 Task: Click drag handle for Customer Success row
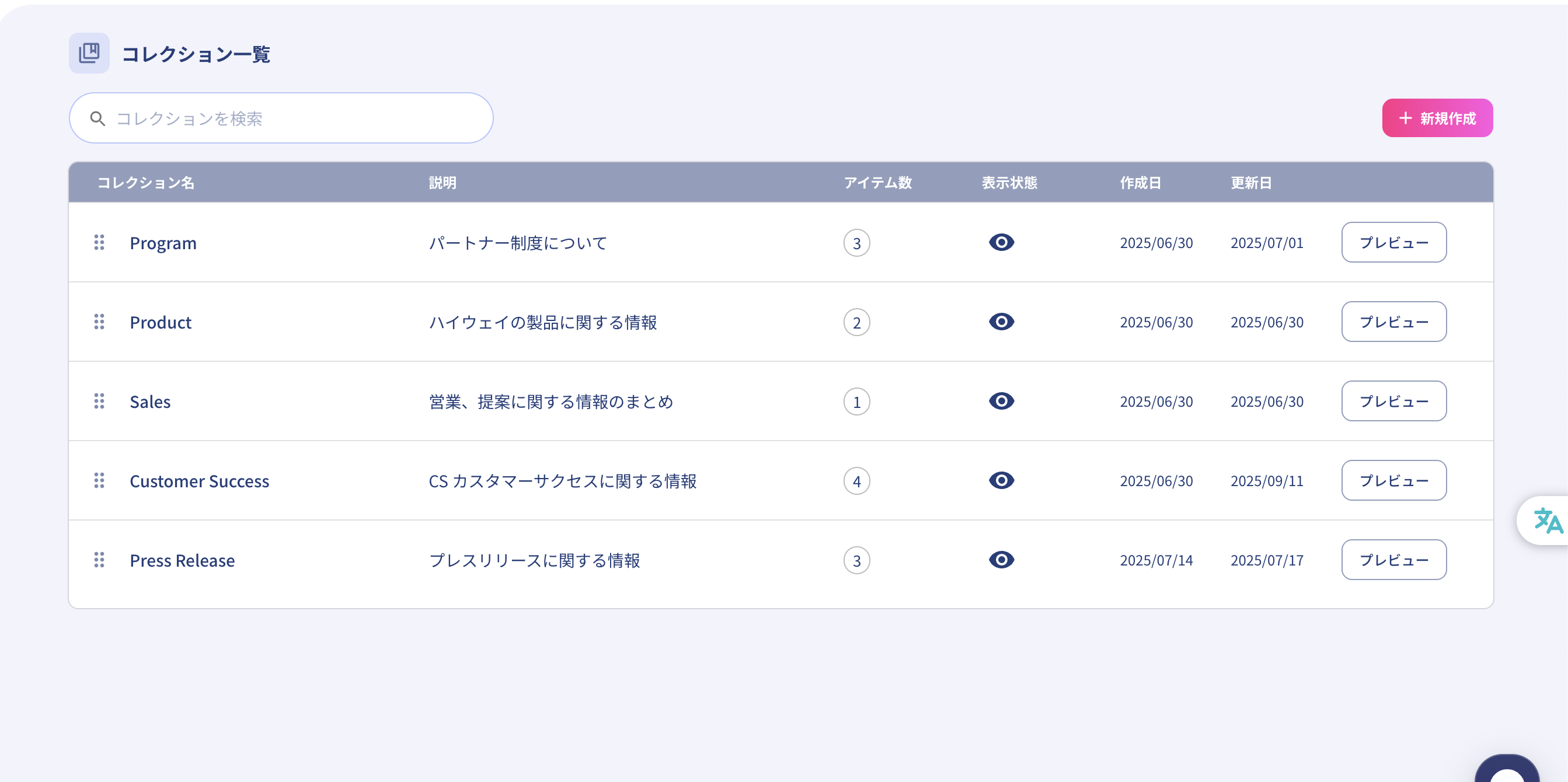click(x=99, y=480)
